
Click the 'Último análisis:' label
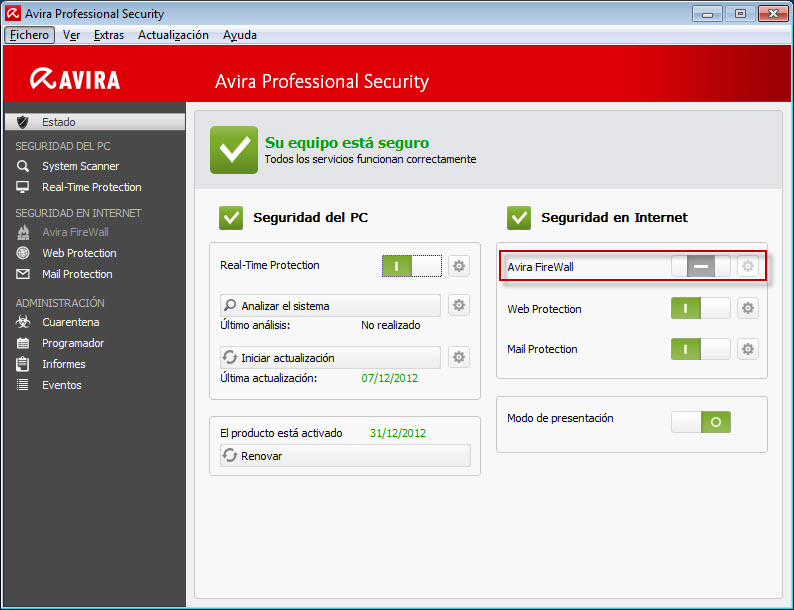(x=255, y=325)
